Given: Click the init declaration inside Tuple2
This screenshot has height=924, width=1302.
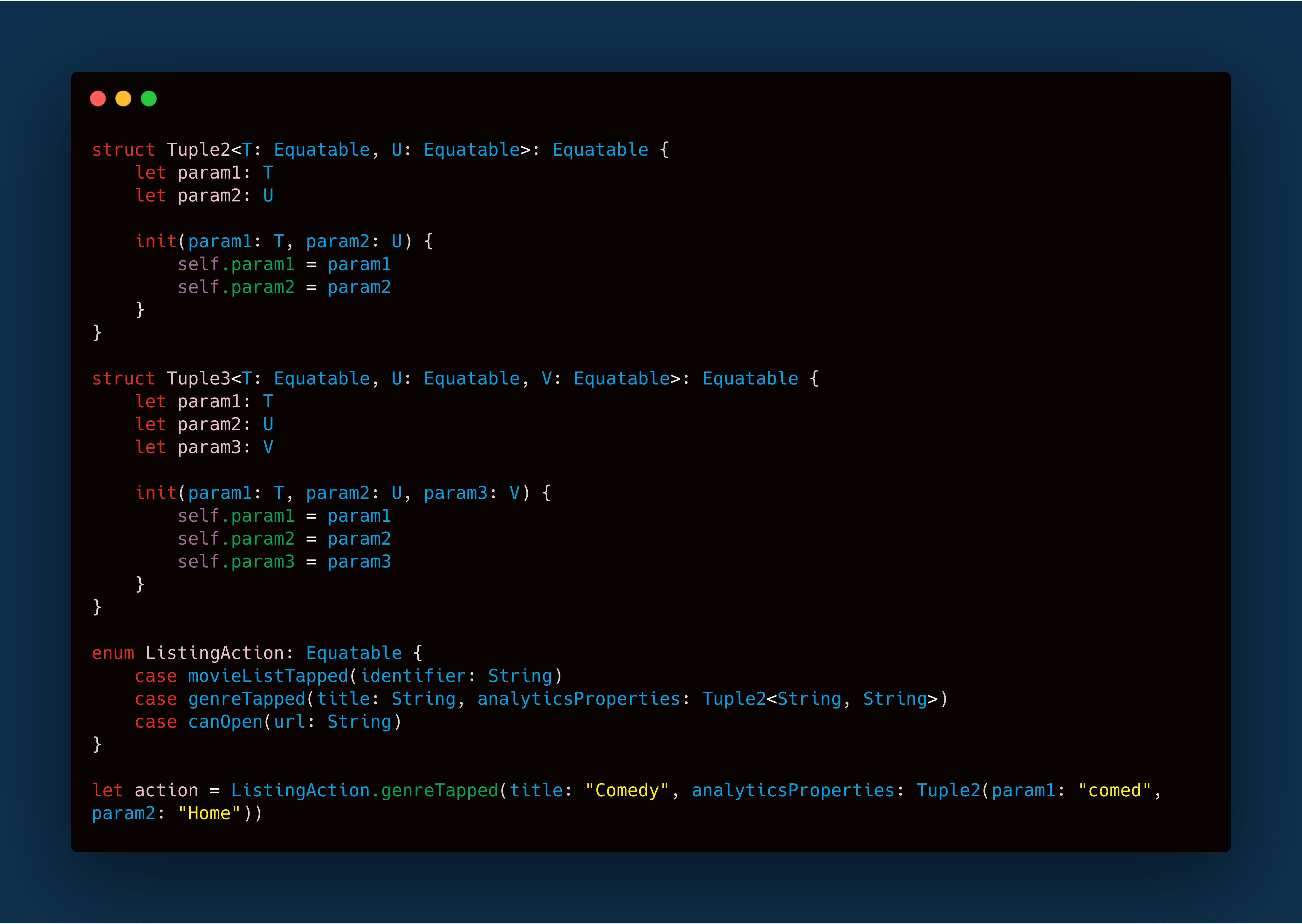Looking at the screenshot, I should click(x=156, y=241).
